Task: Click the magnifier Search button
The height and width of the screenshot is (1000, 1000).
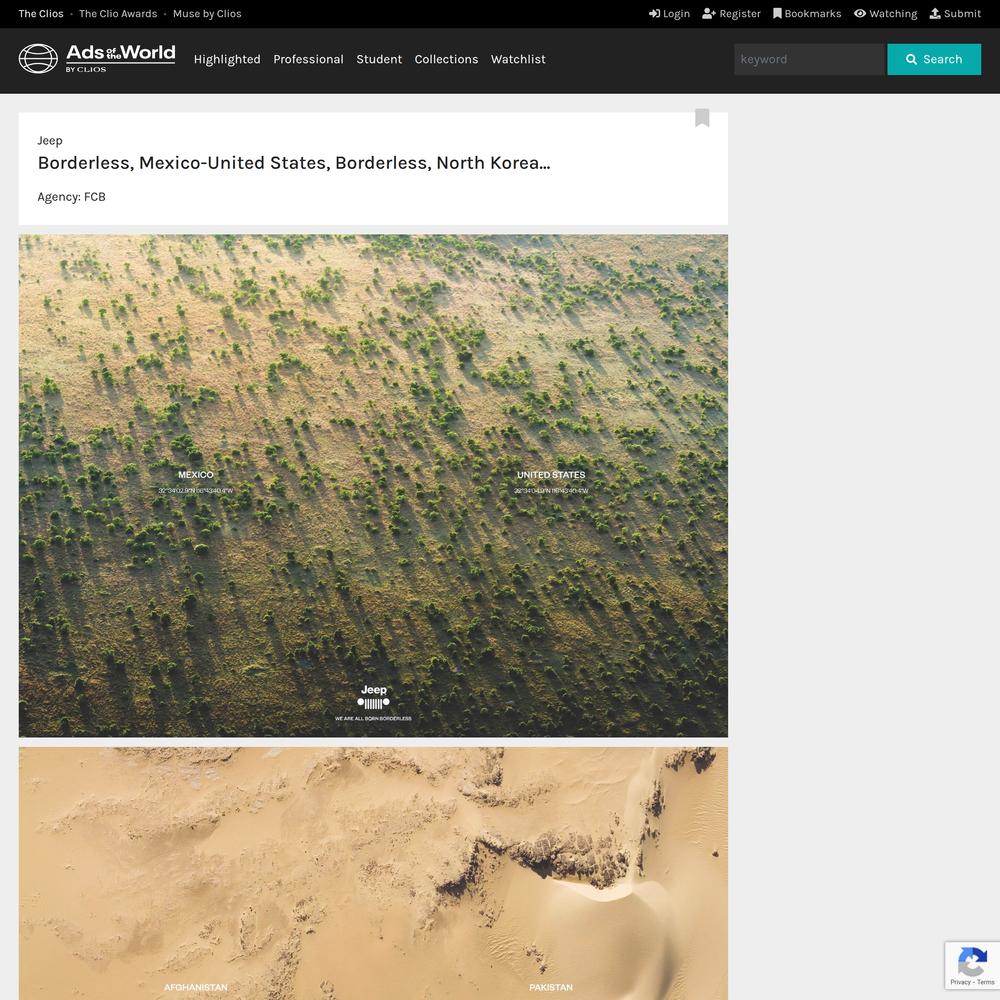Action: coord(934,59)
